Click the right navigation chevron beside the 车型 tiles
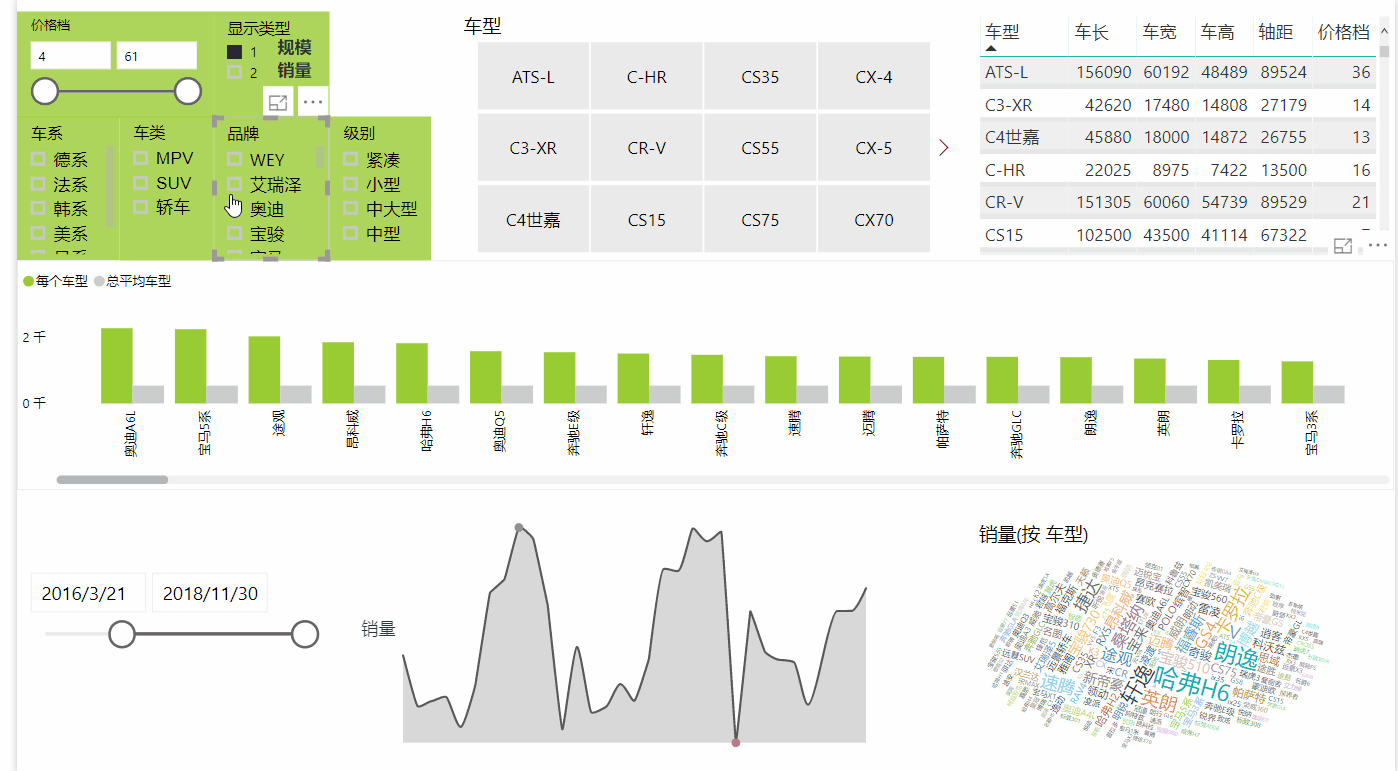Image resolution: width=1398 pixels, height=771 pixels. point(943,147)
